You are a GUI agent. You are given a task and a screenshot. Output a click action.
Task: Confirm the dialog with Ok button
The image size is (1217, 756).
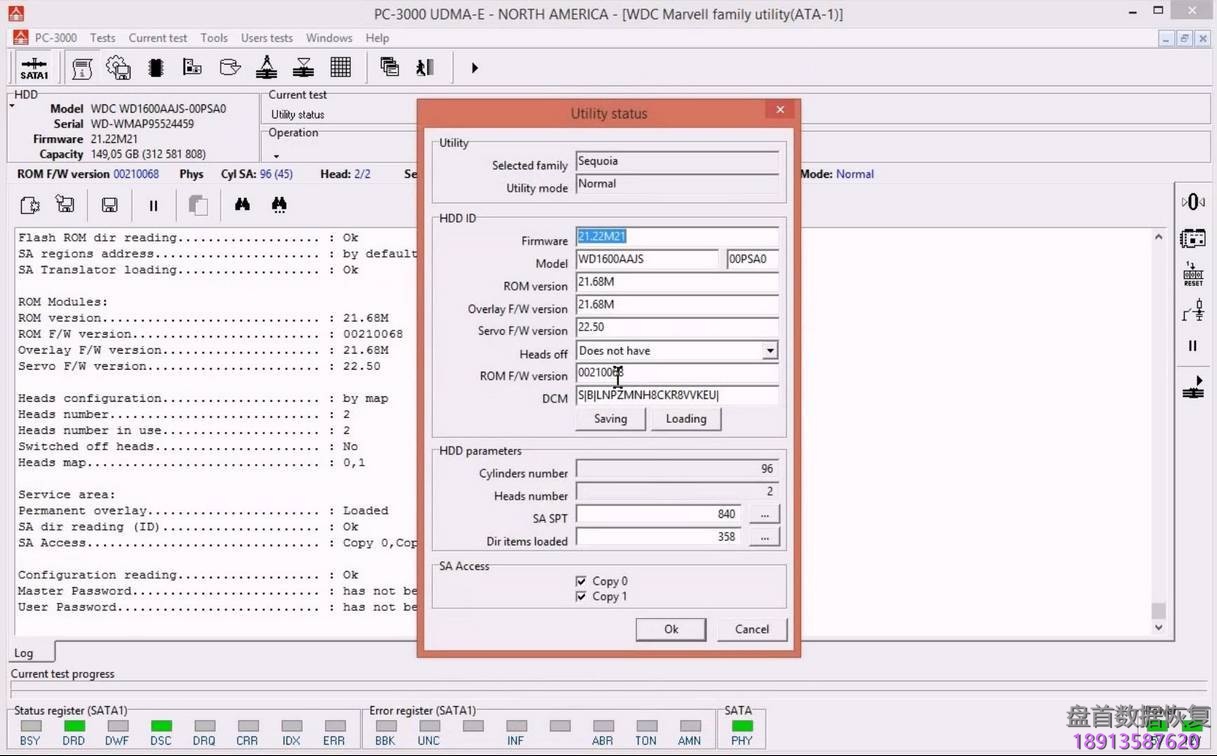tap(670, 629)
